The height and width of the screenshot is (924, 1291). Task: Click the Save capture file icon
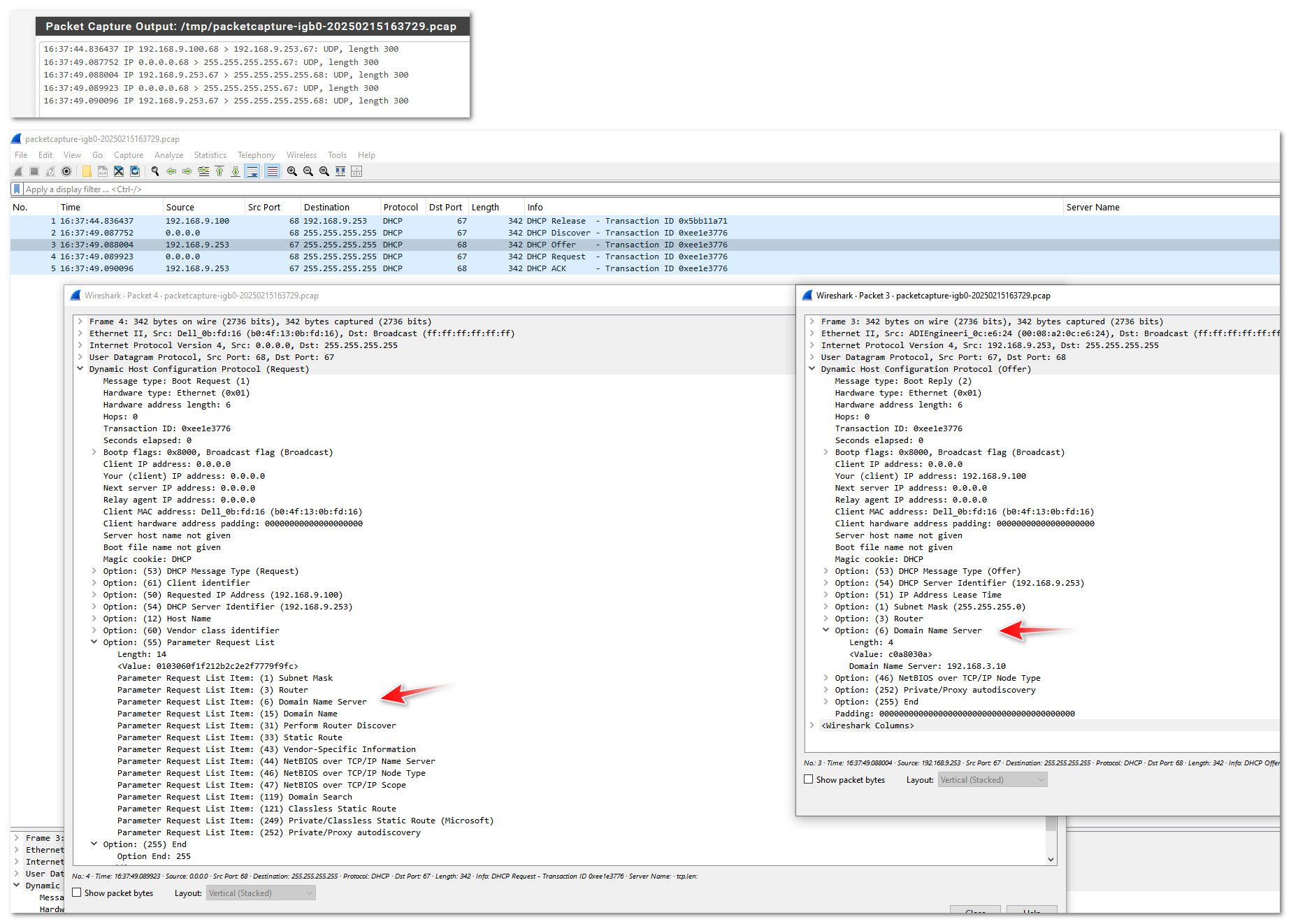[103, 171]
